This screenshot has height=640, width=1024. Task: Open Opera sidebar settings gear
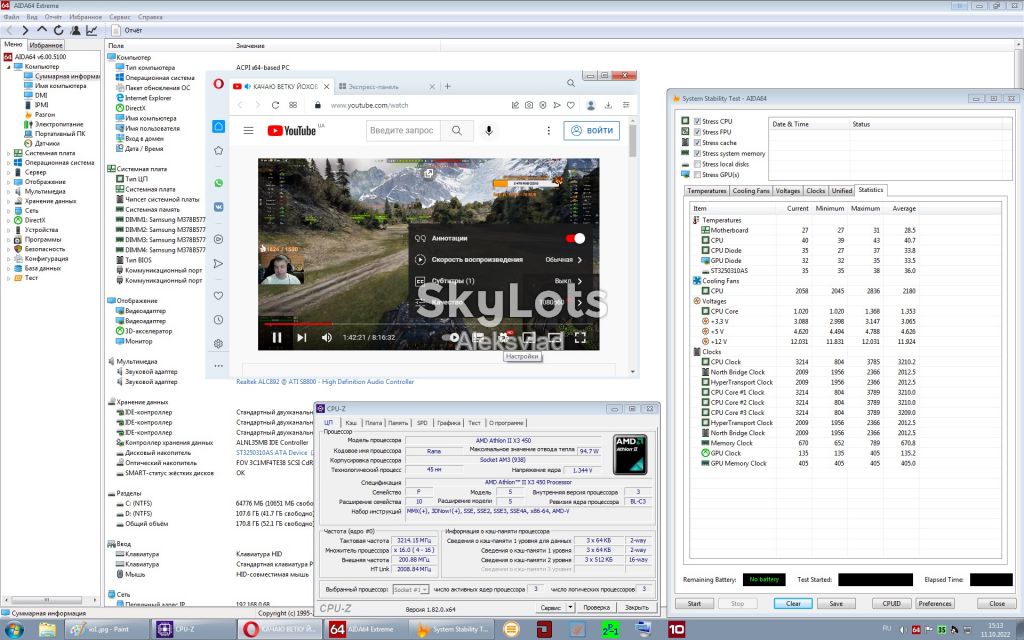pos(219,344)
